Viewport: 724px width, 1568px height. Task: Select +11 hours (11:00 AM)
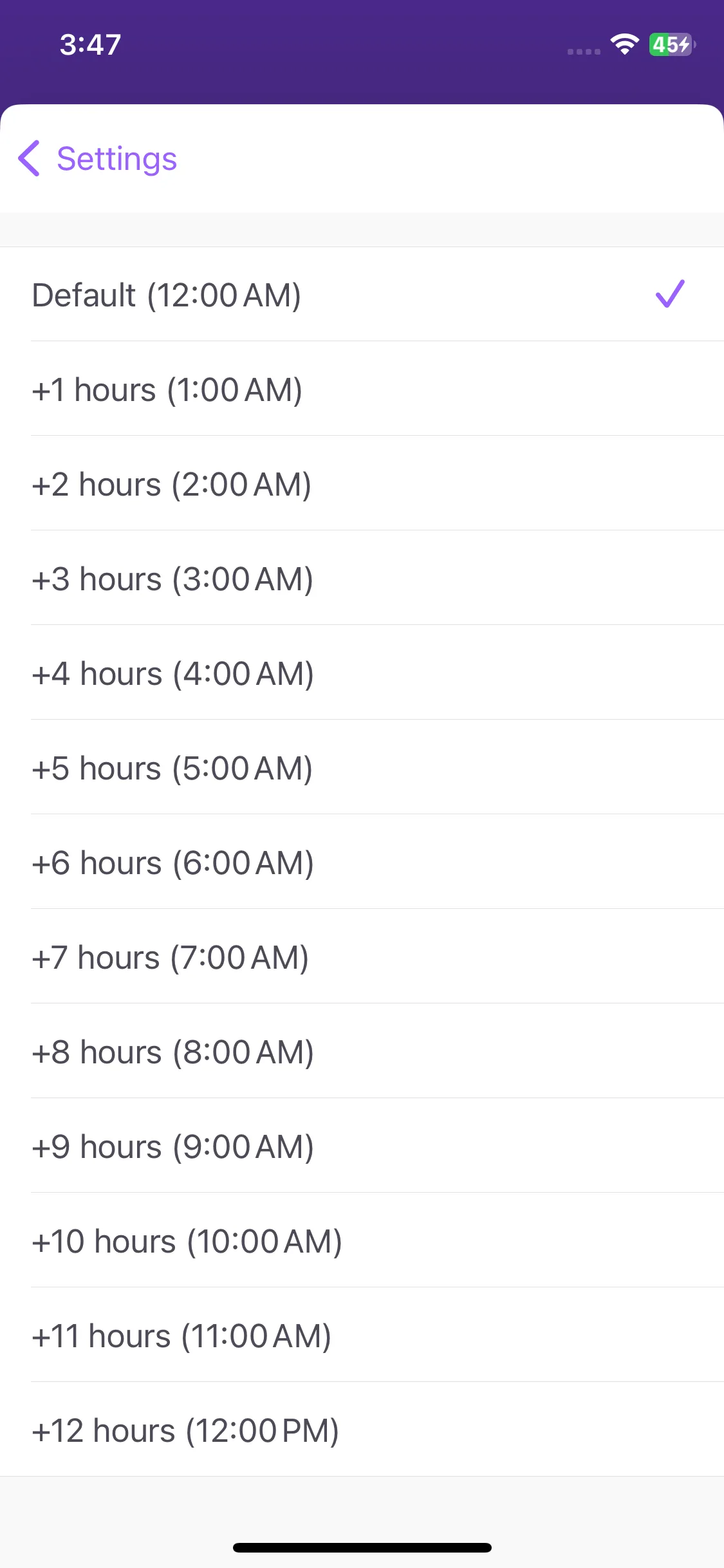[362, 1335]
